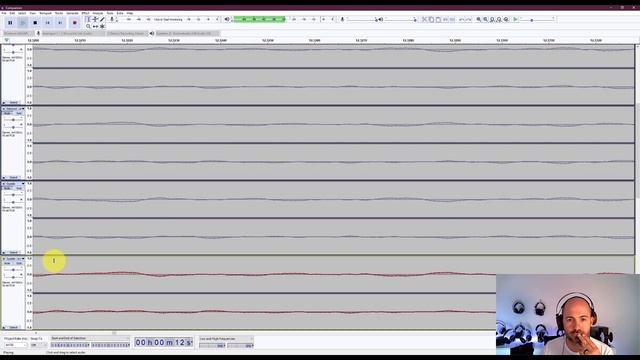This screenshot has height=360, width=640.
Task: Click the Silence audio icon
Action: [x=452, y=19]
